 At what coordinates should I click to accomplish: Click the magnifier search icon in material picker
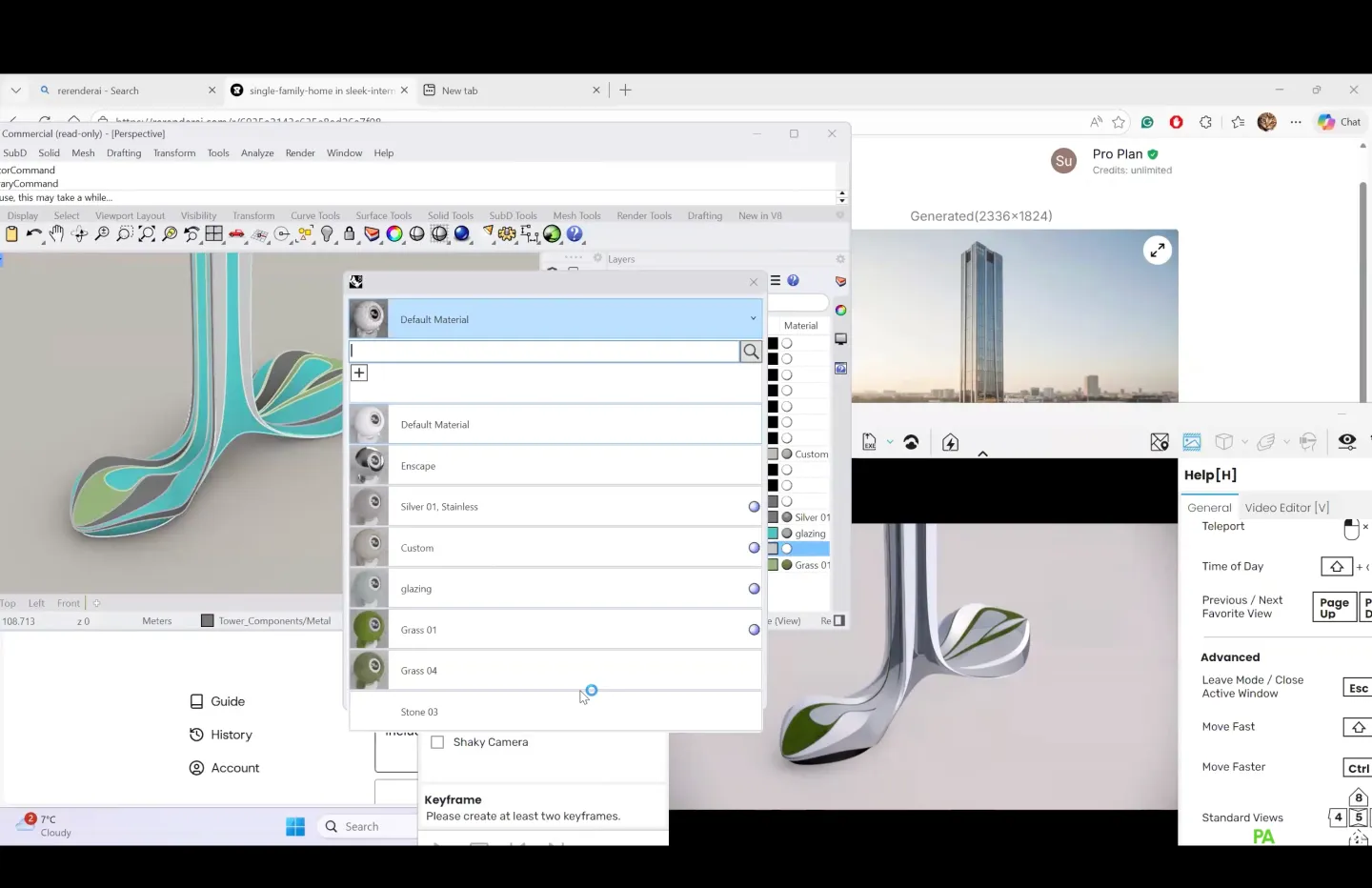tap(751, 352)
